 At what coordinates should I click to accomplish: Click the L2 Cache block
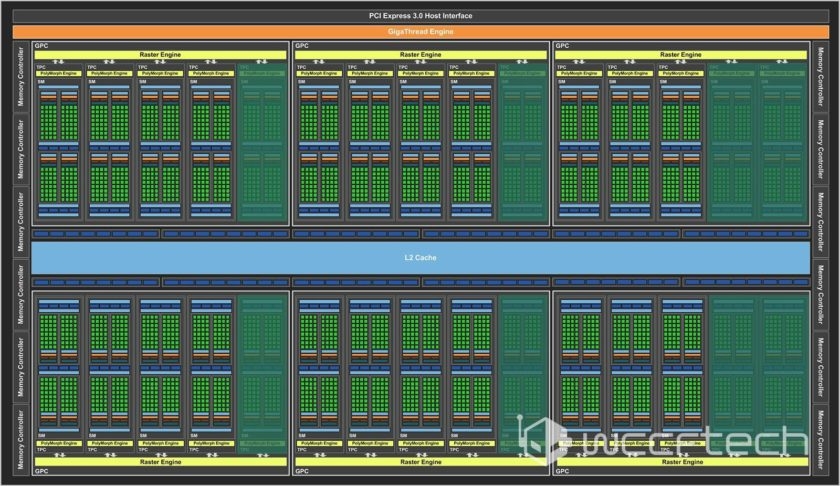(419, 258)
